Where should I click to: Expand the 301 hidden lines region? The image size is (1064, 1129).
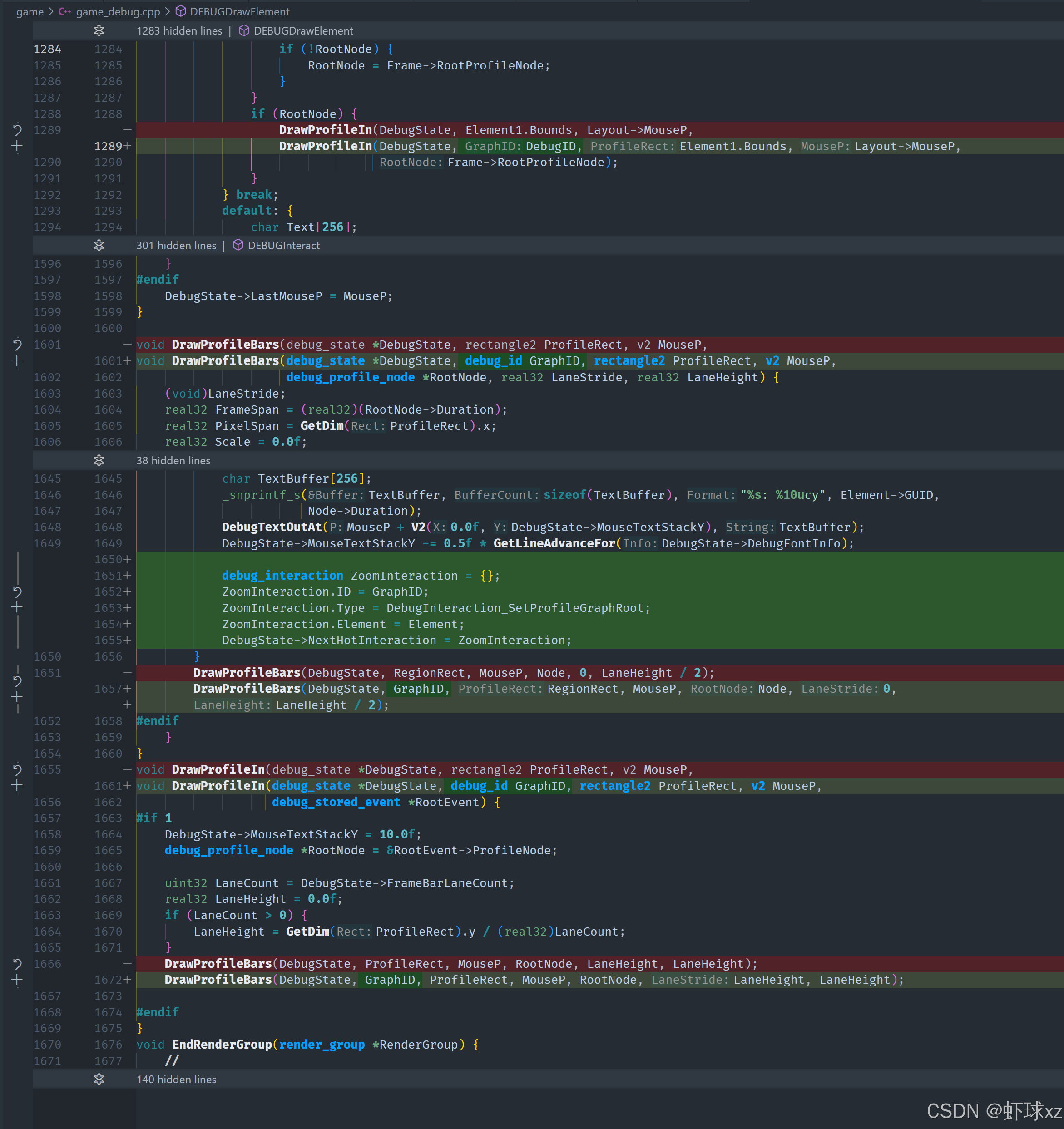click(99, 245)
